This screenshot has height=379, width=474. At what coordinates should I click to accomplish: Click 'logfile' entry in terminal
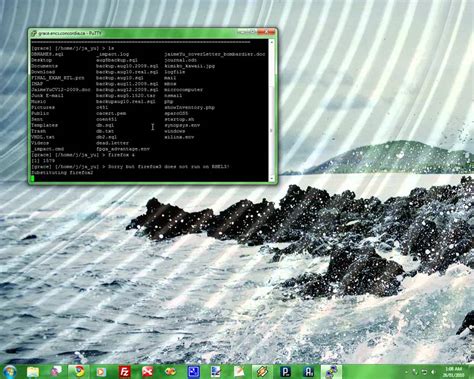(x=175, y=72)
